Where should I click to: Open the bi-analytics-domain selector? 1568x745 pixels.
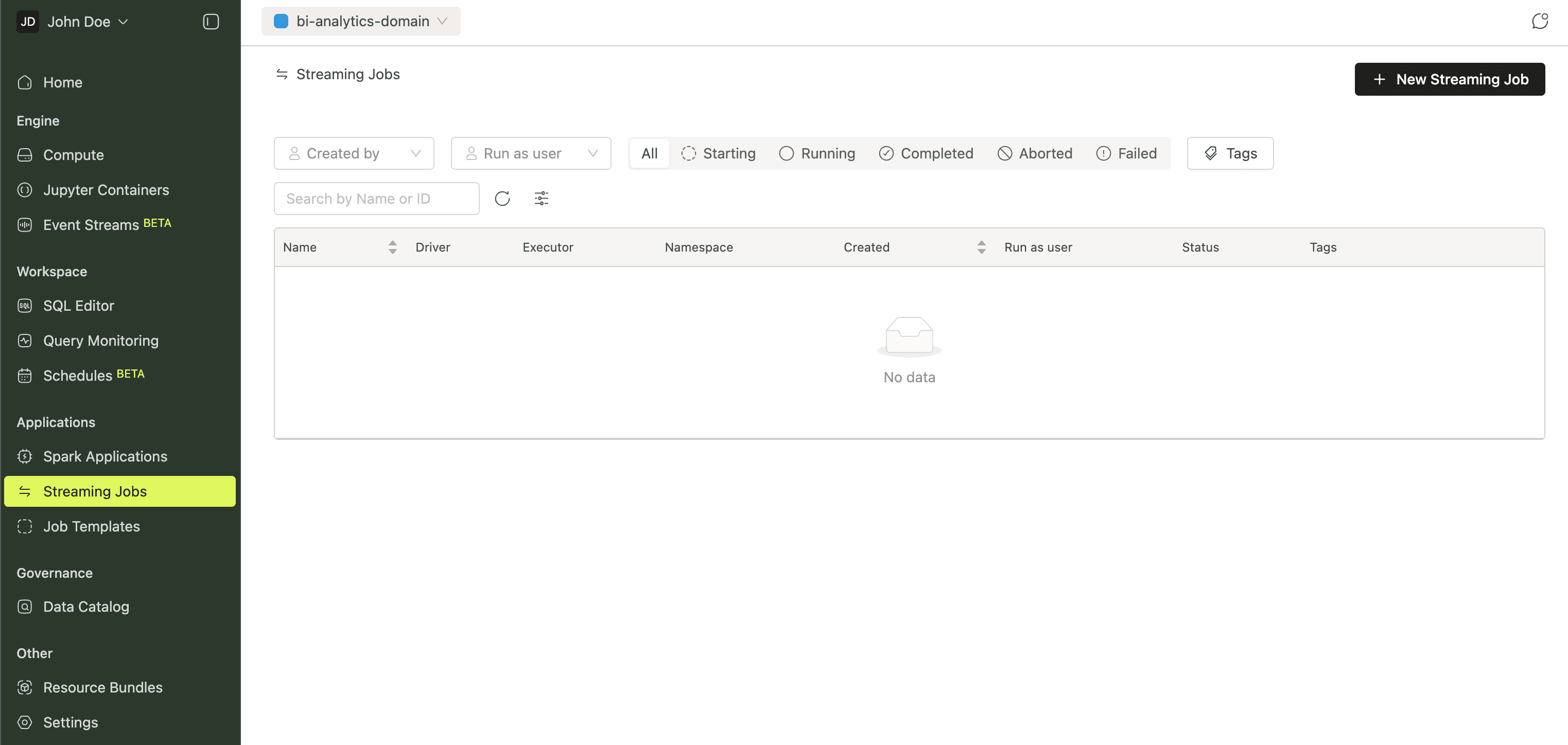tap(361, 21)
